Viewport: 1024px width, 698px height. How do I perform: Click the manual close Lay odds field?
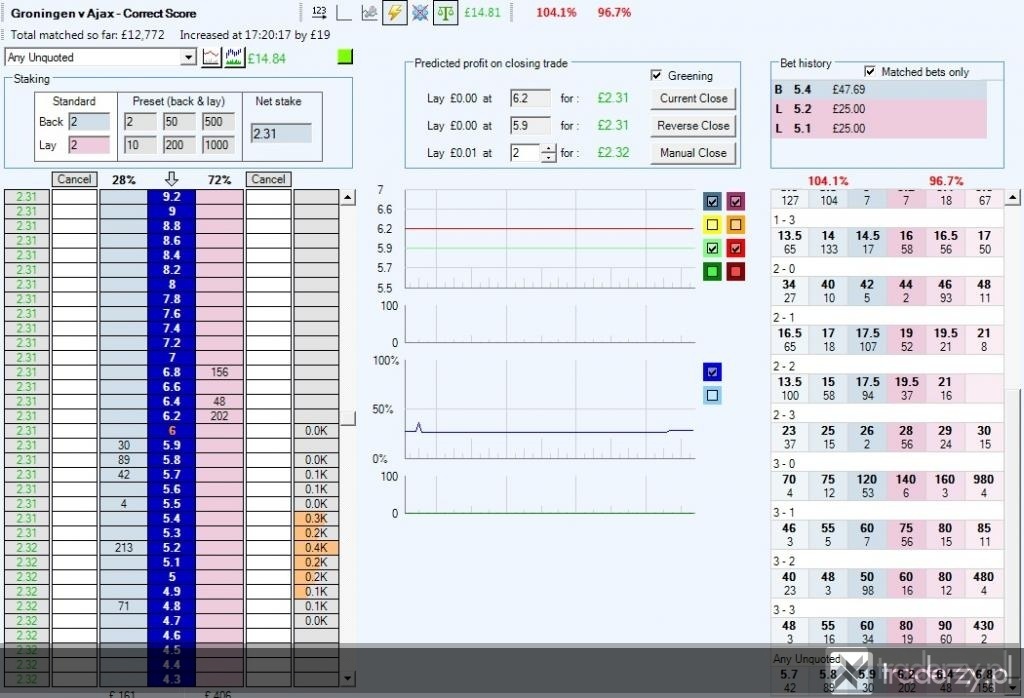click(x=526, y=153)
